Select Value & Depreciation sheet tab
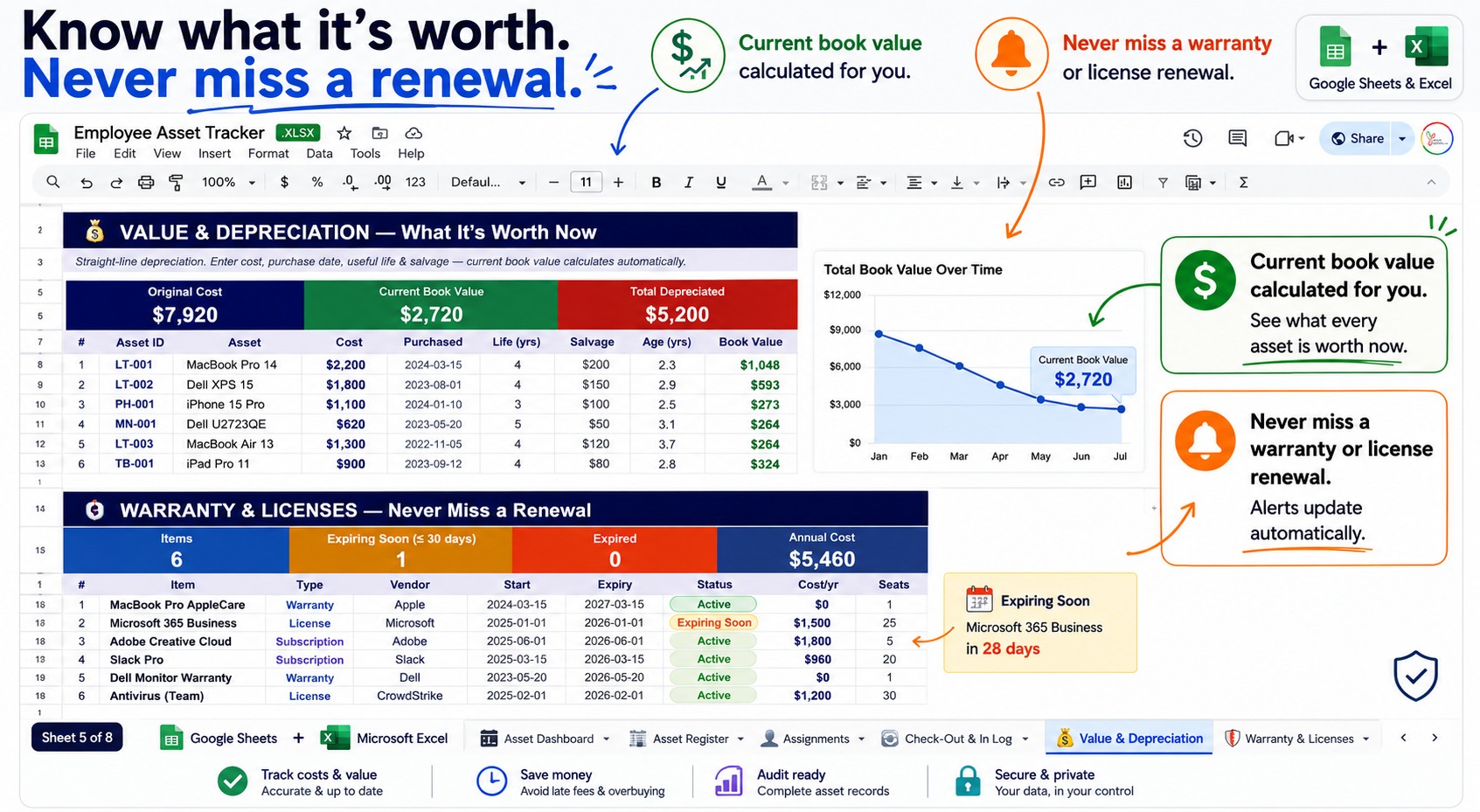The width and height of the screenshot is (1480, 812). (1129, 739)
